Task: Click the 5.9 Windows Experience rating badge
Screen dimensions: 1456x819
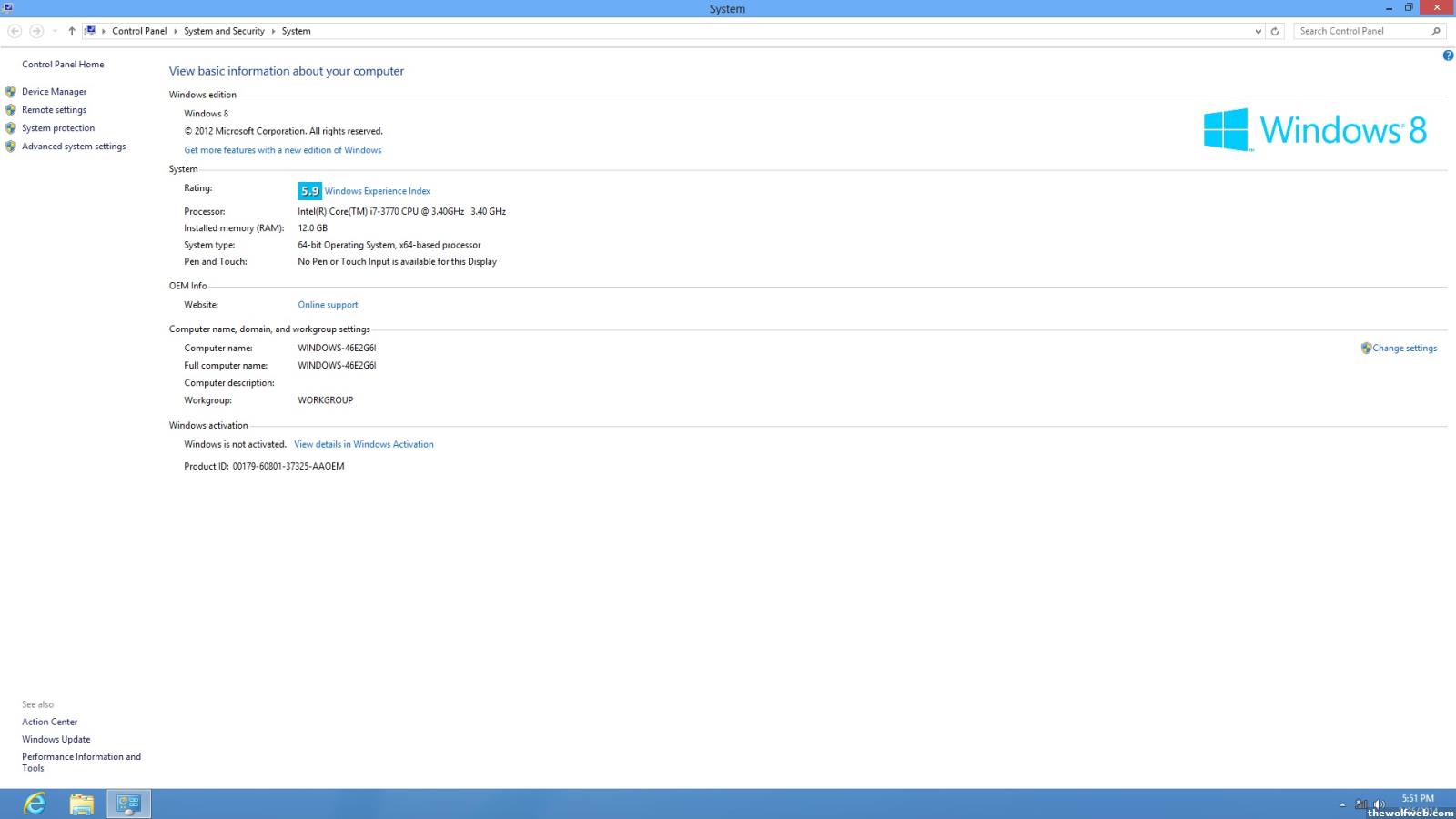Action: pyautogui.click(x=309, y=191)
